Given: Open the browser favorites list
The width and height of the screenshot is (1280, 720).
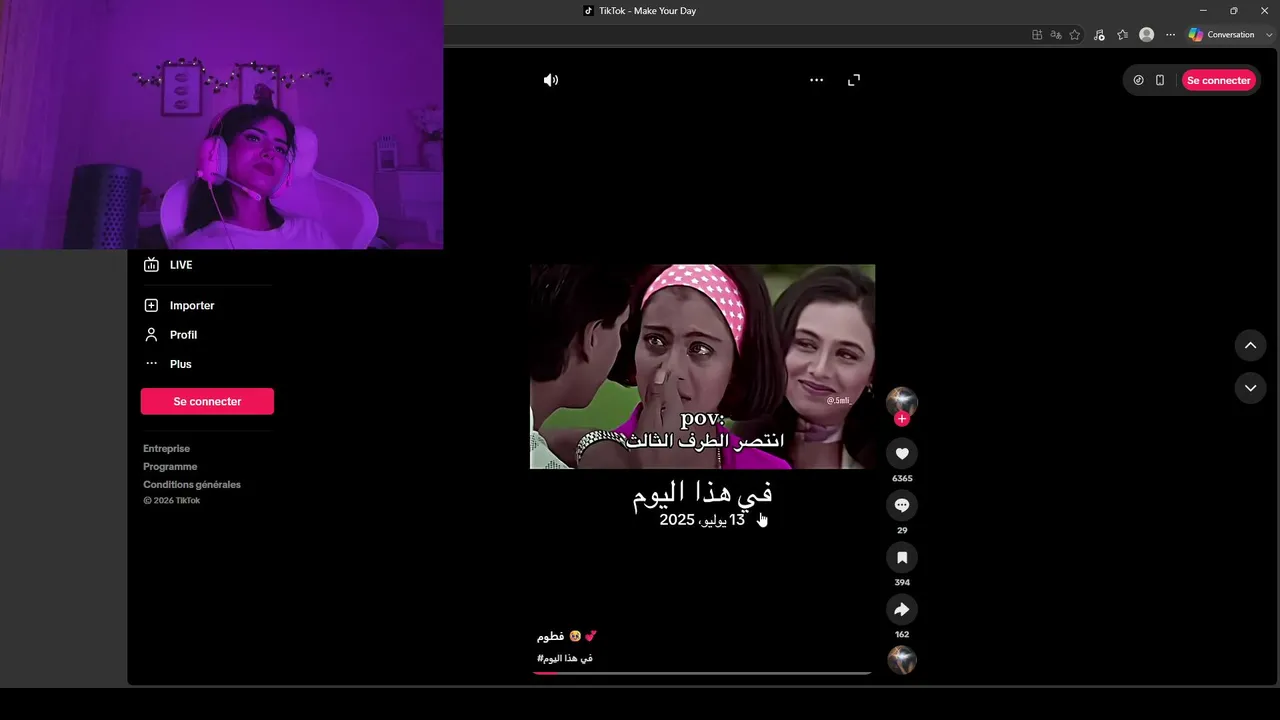Looking at the screenshot, I should click(1123, 35).
